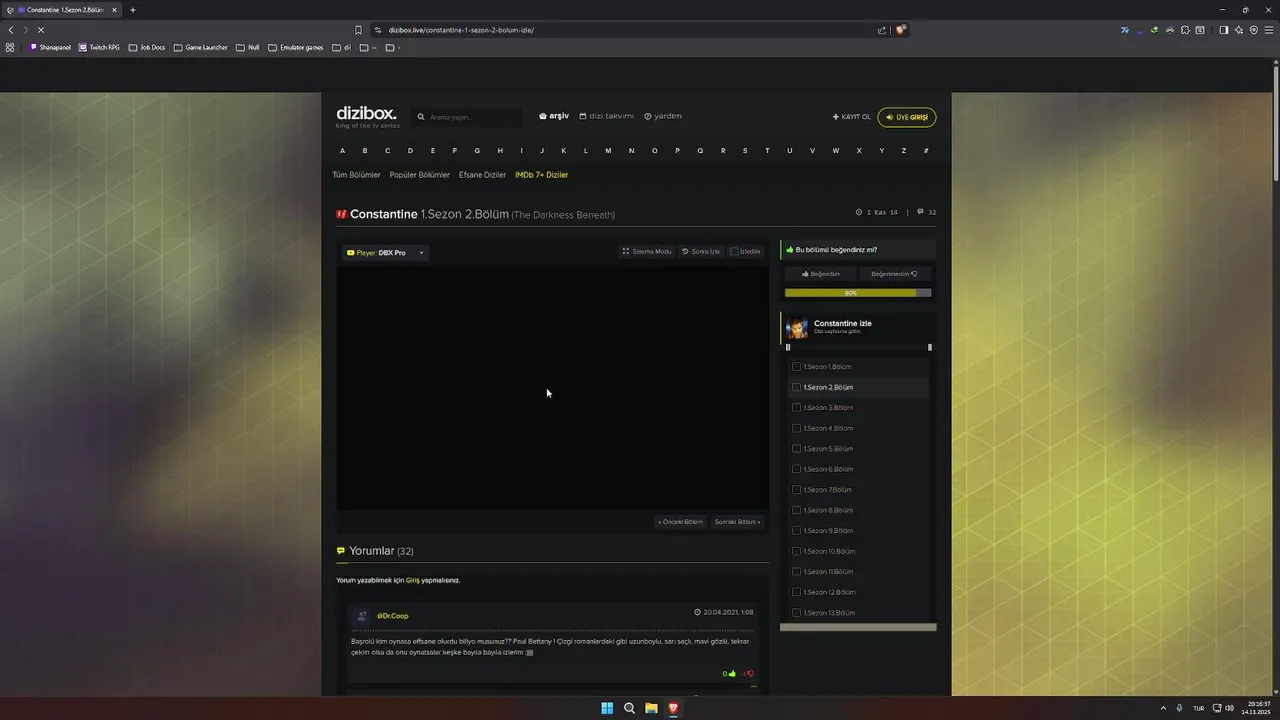The width and height of the screenshot is (1280, 720).
Task: Toggle the browser sidebar panel icon
Action: (x=1224, y=30)
